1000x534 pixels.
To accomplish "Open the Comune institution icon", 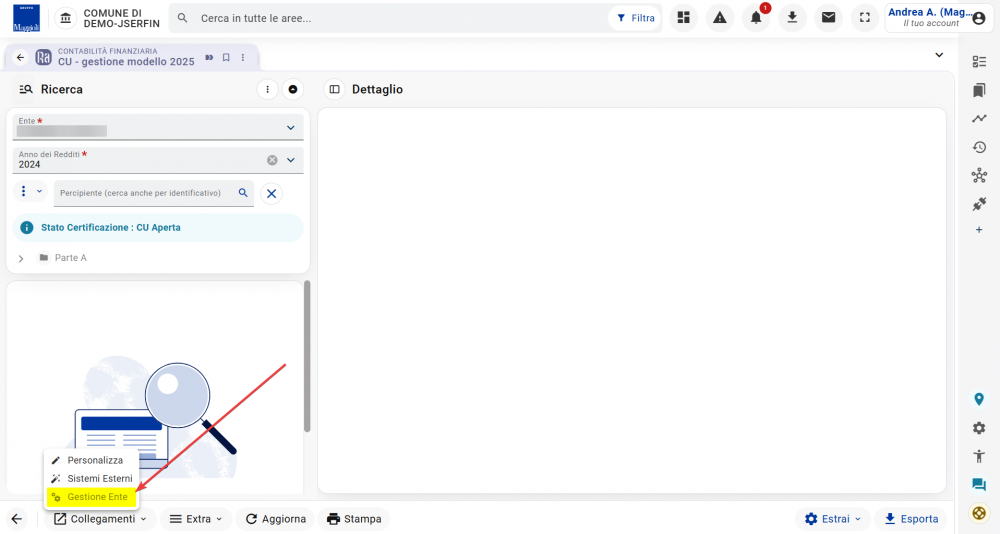I will pos(66,19).
